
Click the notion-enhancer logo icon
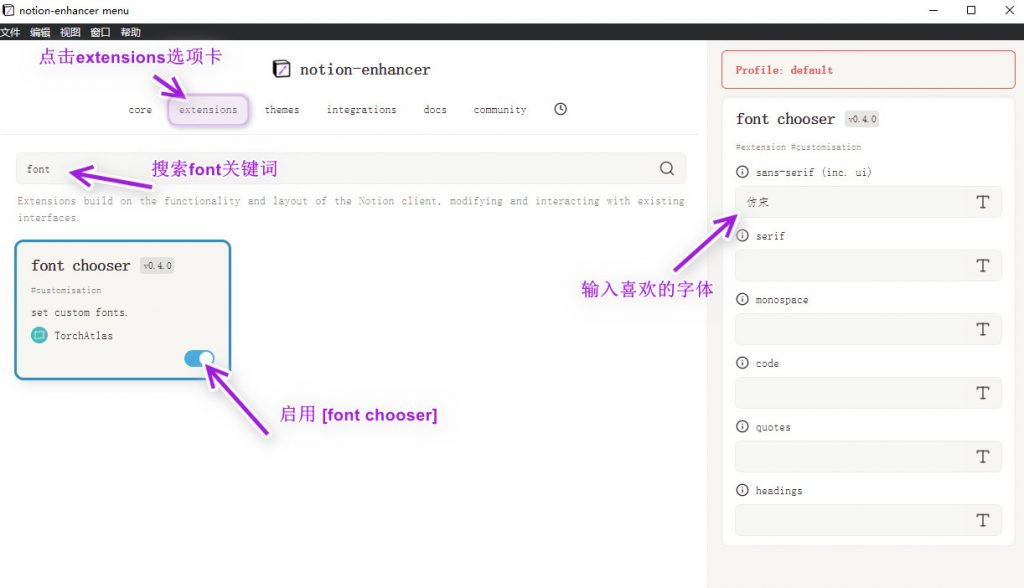point(281,68)
